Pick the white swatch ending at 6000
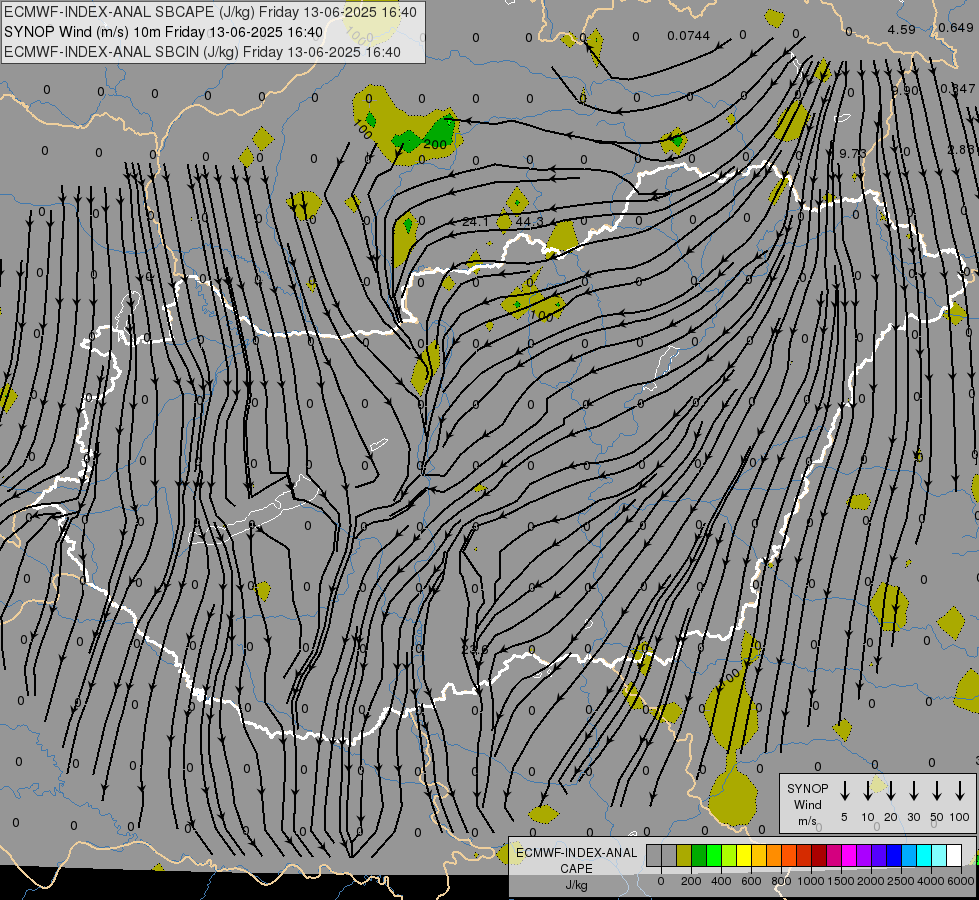979x900 pixels. tap(953, 855)
